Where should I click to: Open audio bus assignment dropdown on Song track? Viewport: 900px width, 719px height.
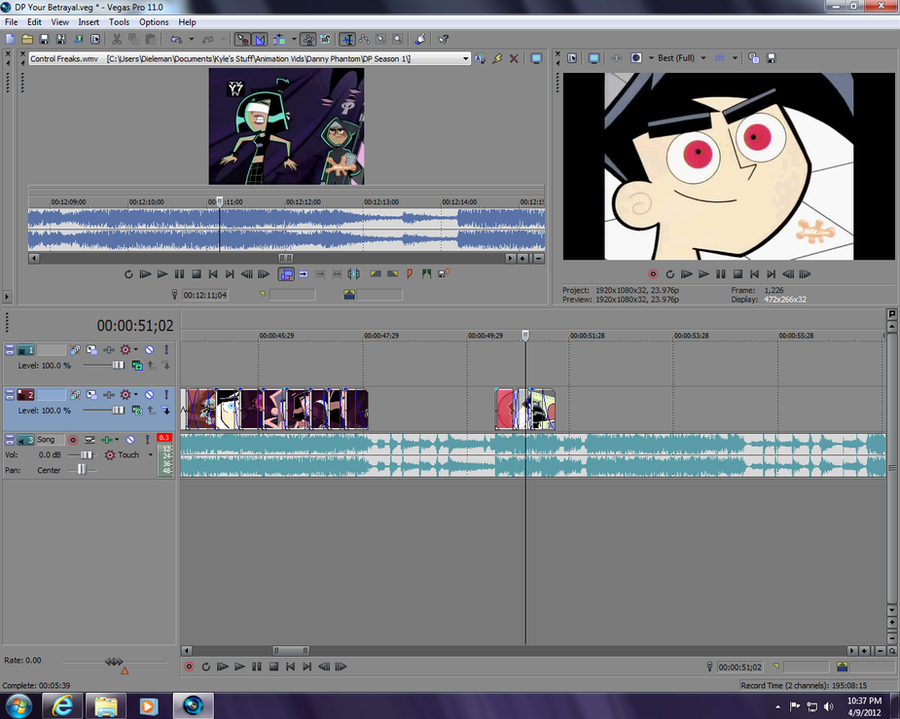point(117,440)
